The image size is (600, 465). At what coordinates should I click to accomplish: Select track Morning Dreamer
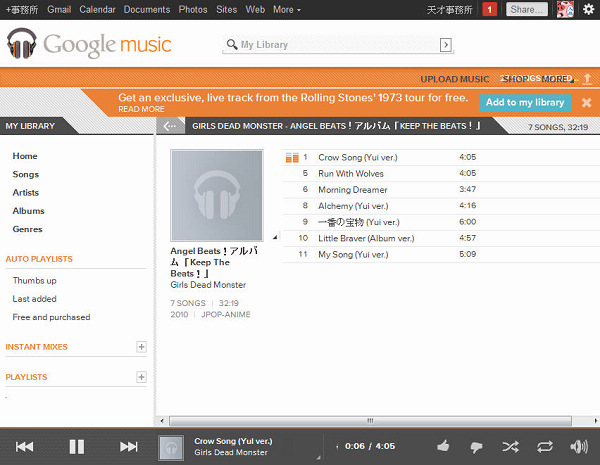441,189
